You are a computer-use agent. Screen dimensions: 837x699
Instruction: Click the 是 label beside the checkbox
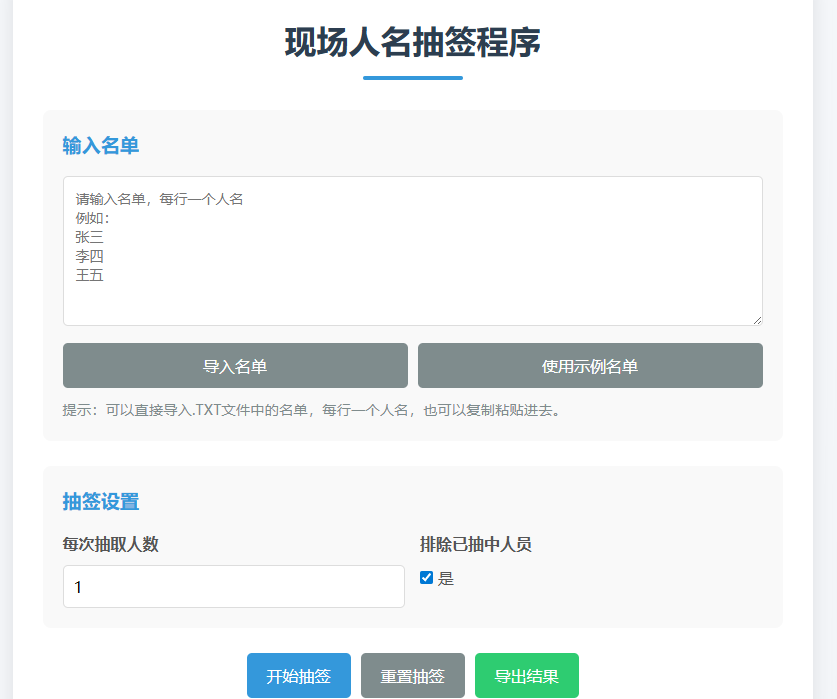[446, 578]
